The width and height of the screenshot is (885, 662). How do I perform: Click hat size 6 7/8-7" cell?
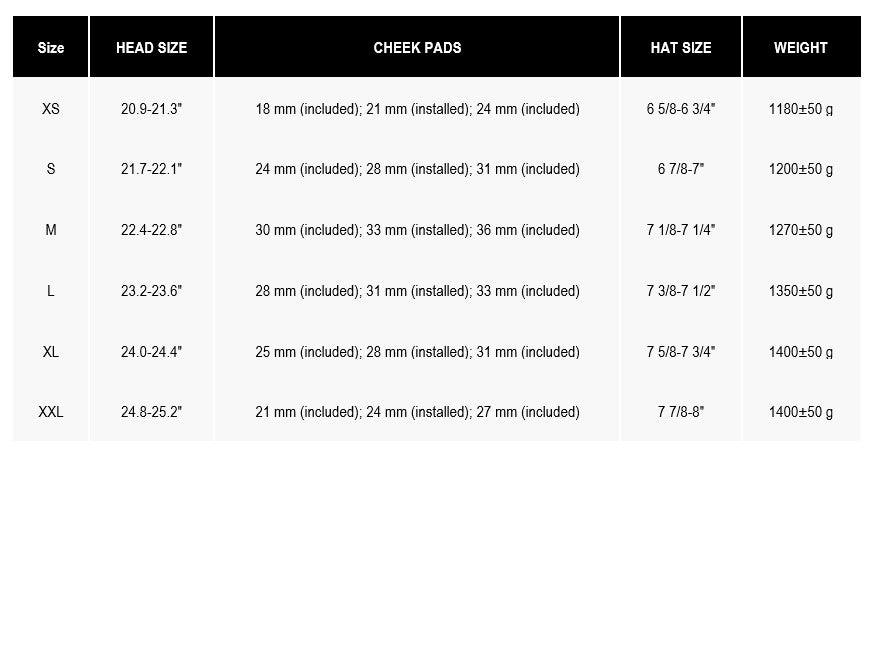[681, 169]
